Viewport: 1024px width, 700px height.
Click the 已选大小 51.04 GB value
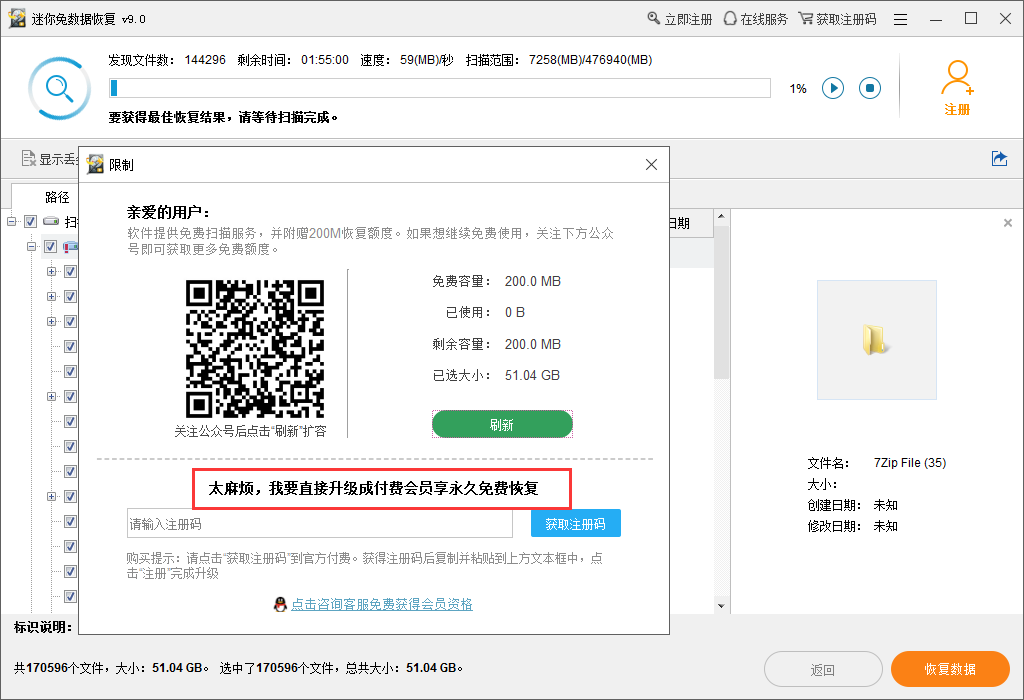[x=532, y=375]
